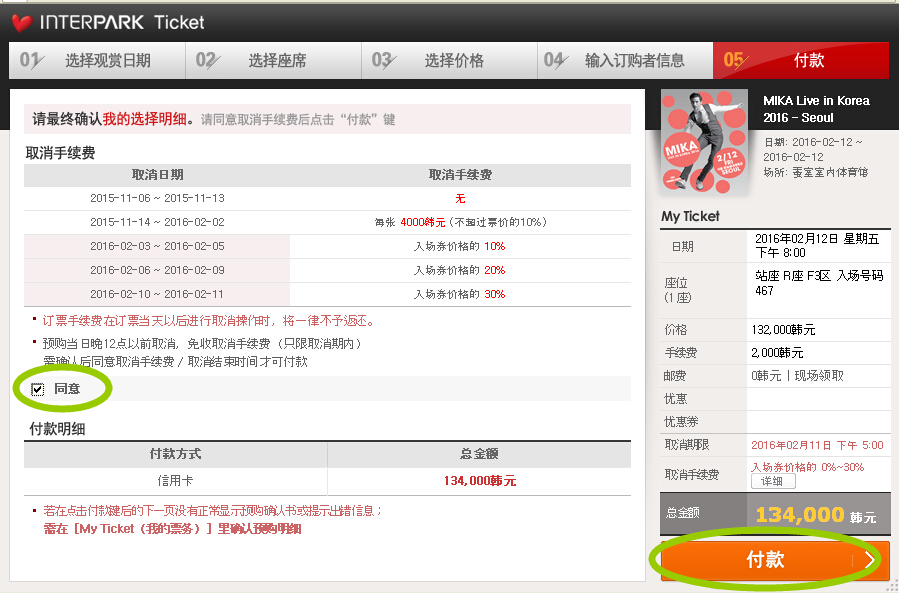
Task: Select step 05 付款 tab
Action: (801, 60)
